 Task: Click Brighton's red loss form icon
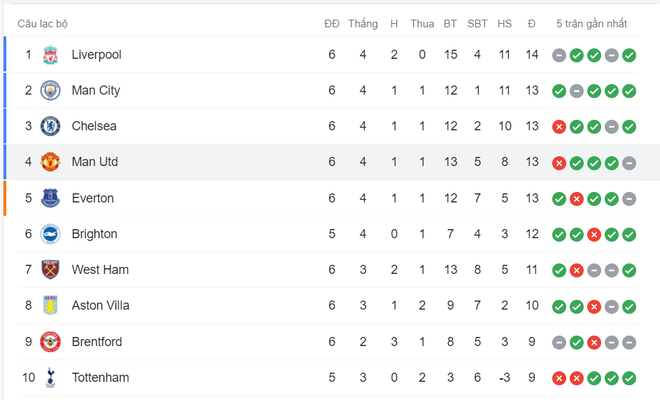[594, 235]
